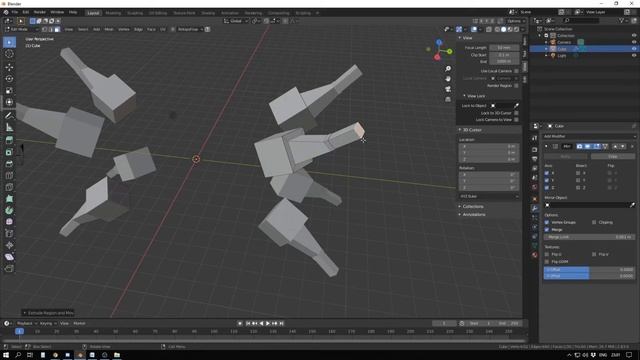Toggle camera view with the camera icon
This screenshot has height=360, width=640.
click(448, 89)
